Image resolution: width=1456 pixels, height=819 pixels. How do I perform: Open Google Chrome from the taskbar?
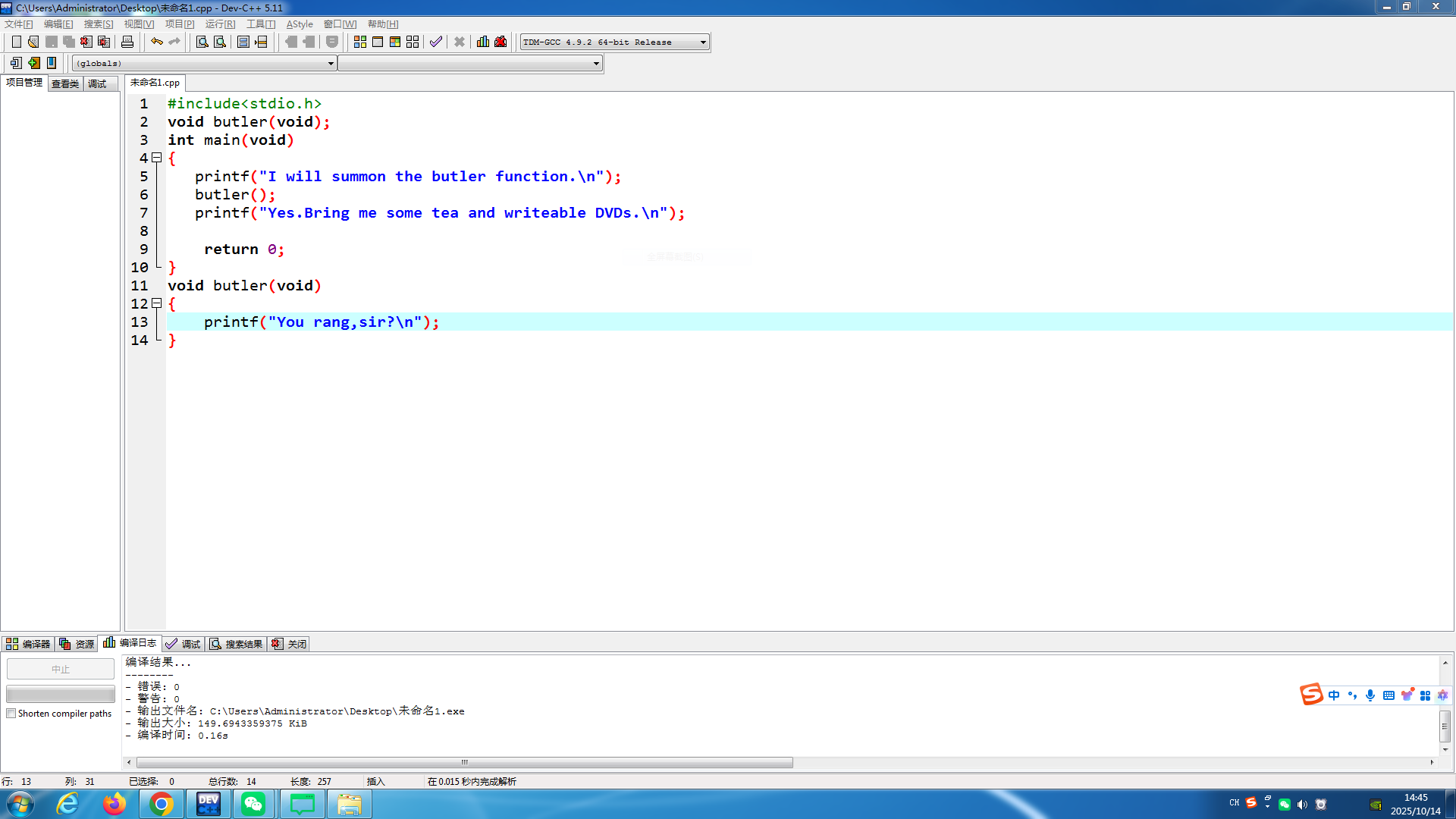[x=161, y=804]
